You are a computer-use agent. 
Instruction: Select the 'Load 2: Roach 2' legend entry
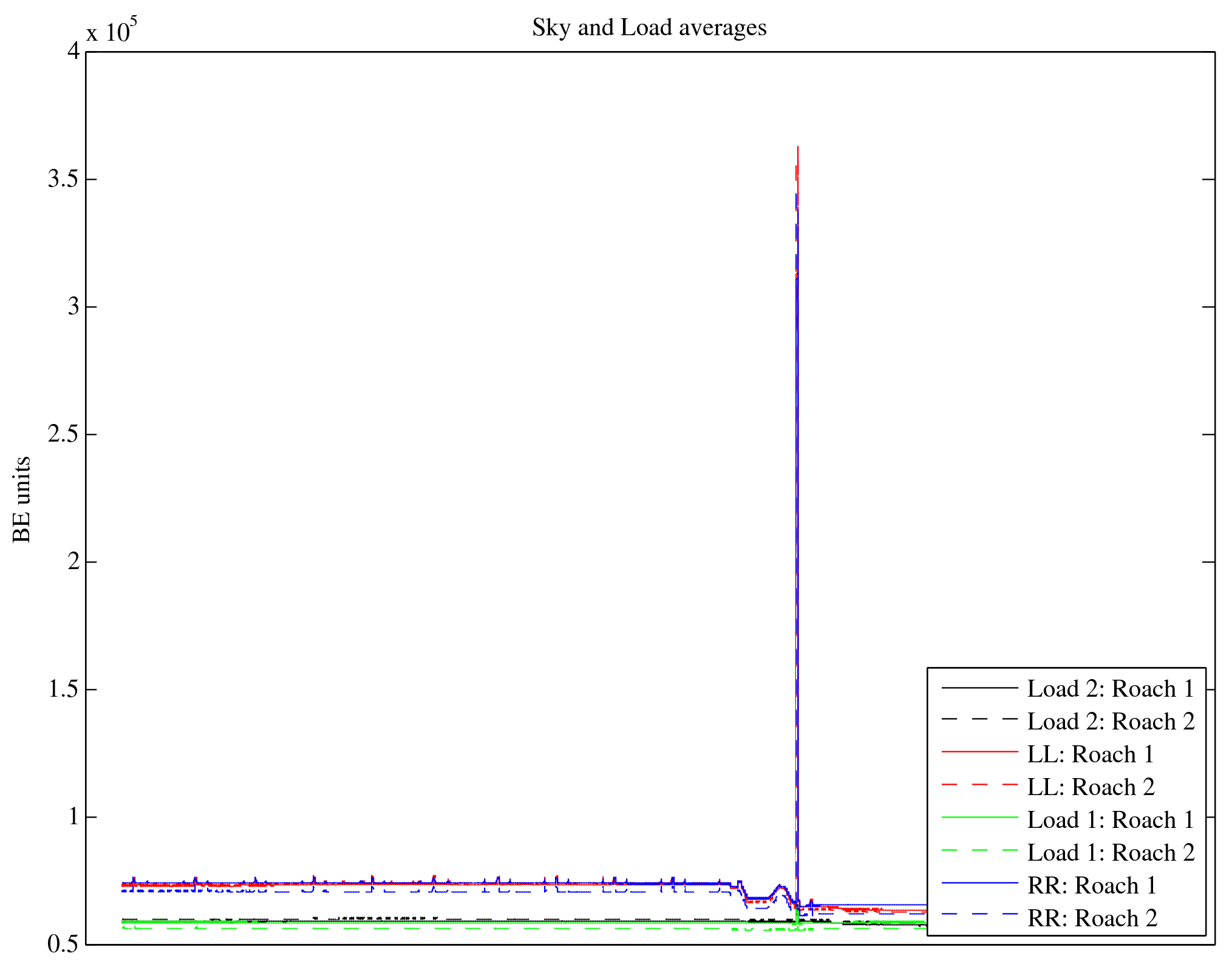1110,722
